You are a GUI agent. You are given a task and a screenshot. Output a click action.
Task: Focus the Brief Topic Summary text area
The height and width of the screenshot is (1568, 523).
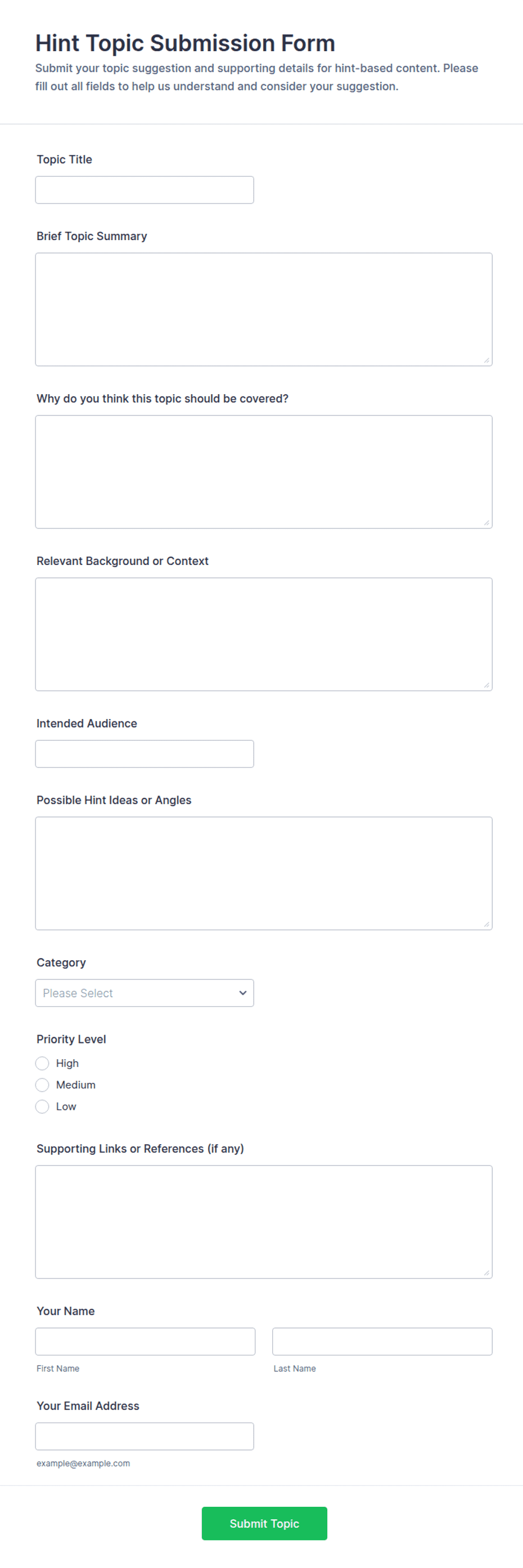(x=264, y=309)
